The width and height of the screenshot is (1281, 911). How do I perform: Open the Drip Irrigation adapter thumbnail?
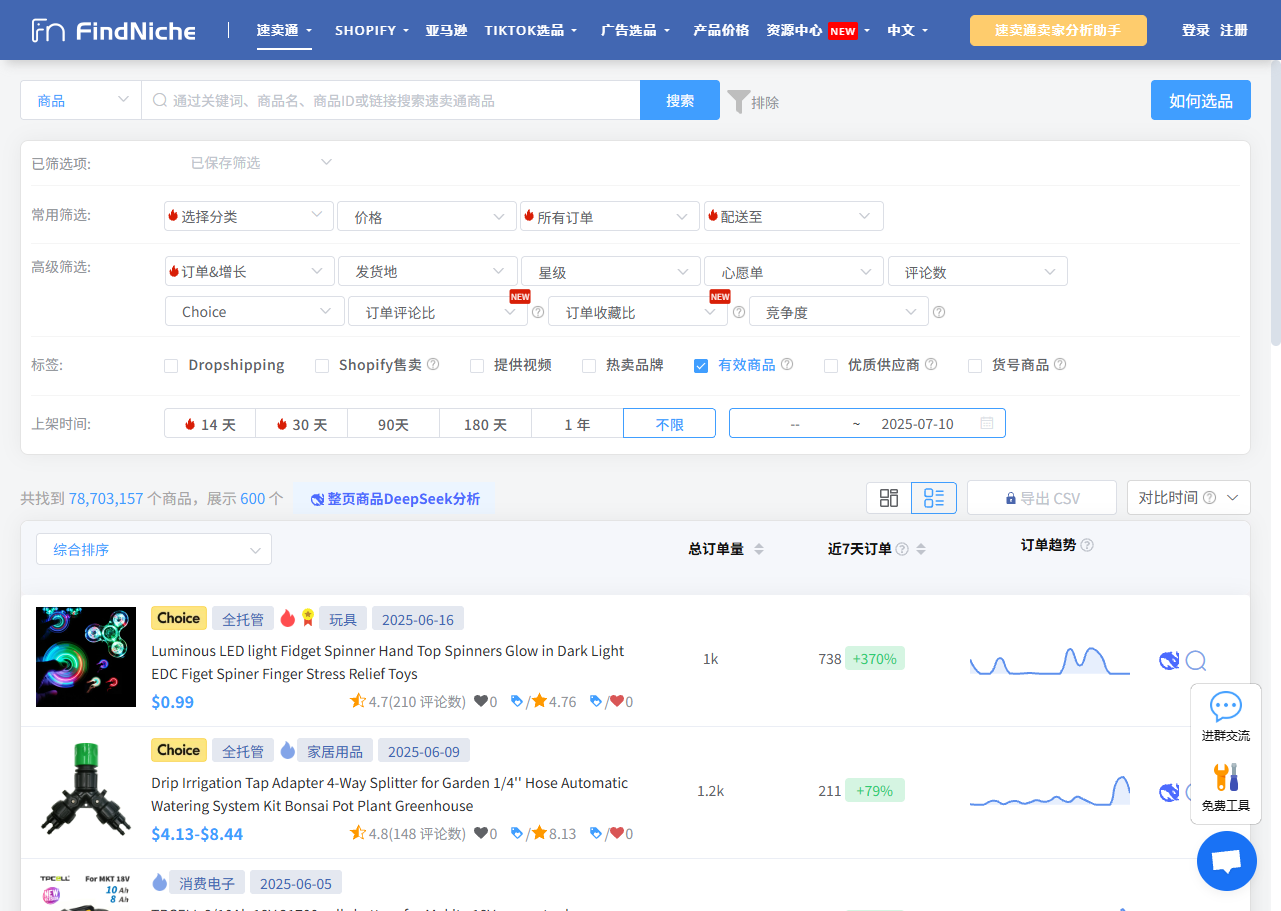tap(86, 789)
